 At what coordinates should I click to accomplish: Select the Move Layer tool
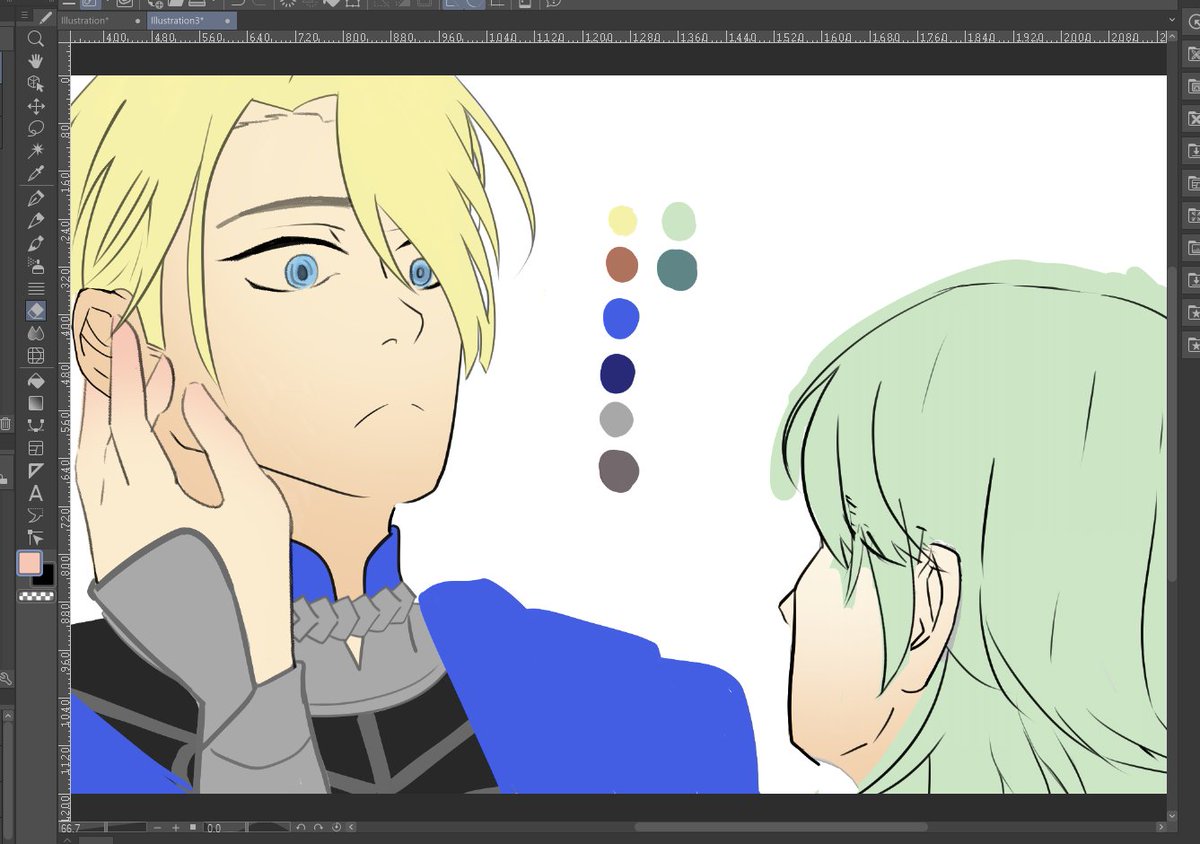click(x=36, y=106)
